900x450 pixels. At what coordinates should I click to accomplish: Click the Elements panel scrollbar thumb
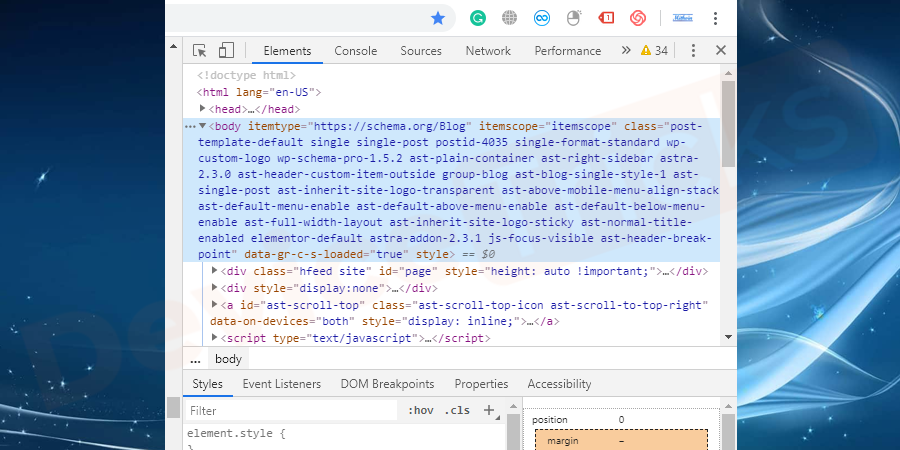(x=728, y=123)
